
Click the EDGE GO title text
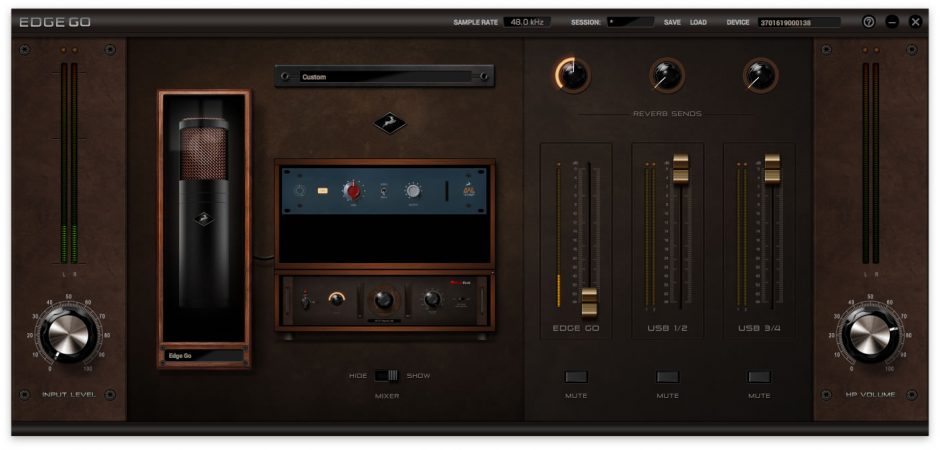tap(55, 23)
